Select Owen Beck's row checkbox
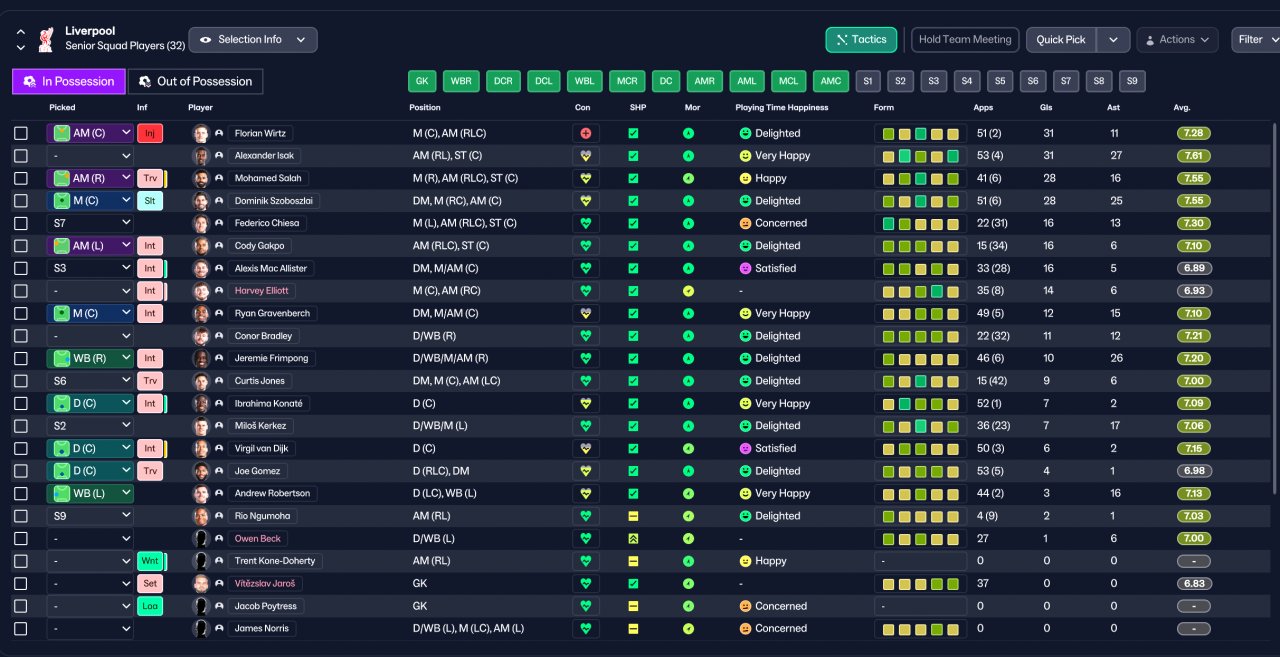Viewport: 1280px width, 657px height. pos(21,538)
